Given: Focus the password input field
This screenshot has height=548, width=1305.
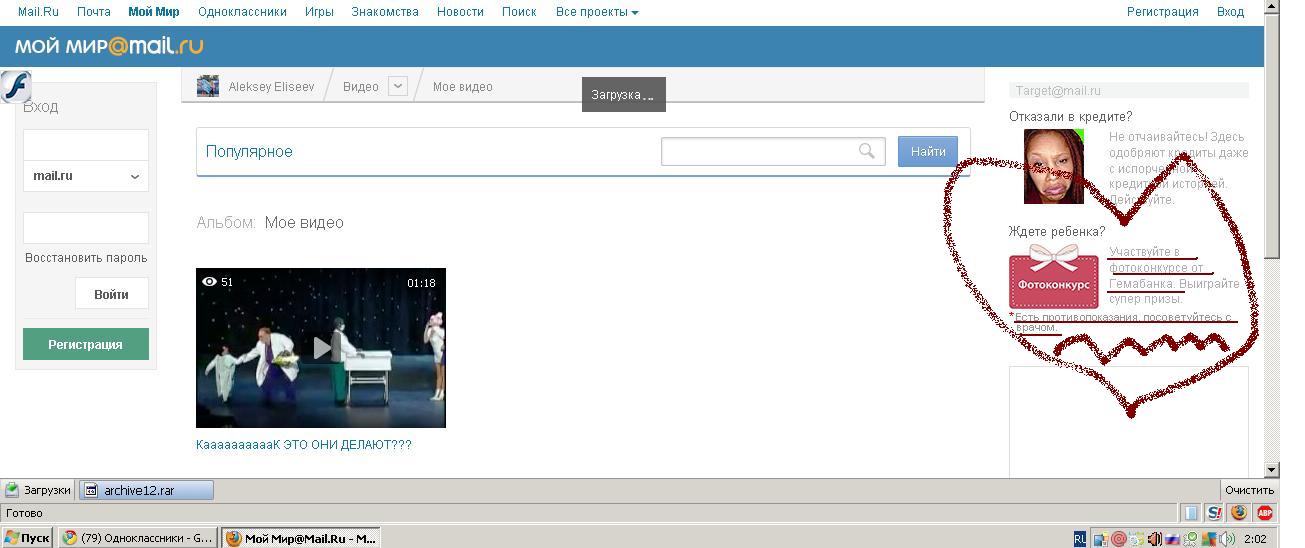Looking at the screenshot, I should coord(86,228).
